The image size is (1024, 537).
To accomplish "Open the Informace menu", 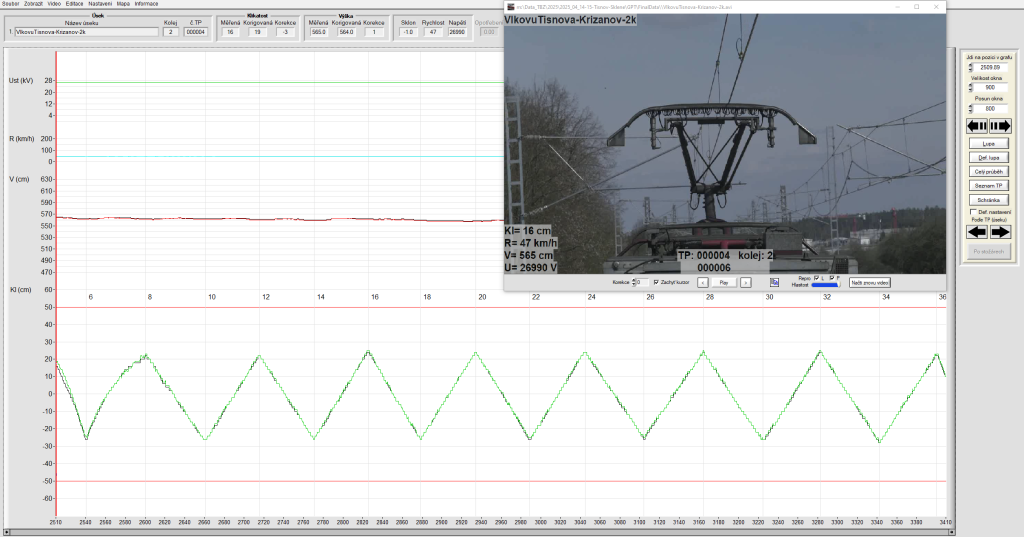I will point(146,4).
